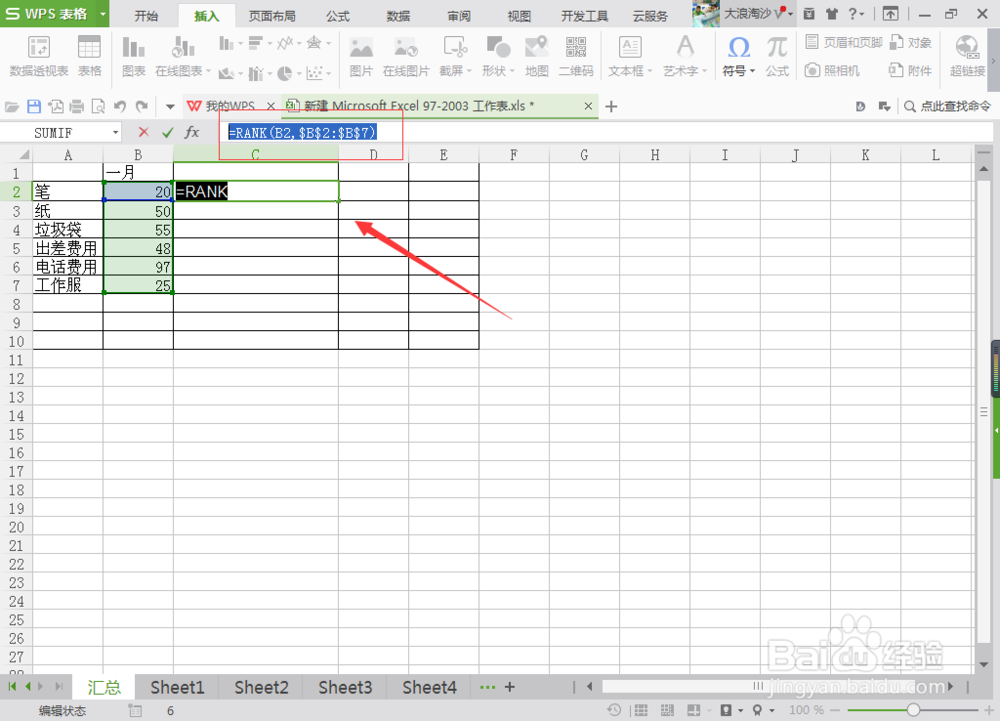Insert WordArt (艺术字)

[684, 56]
